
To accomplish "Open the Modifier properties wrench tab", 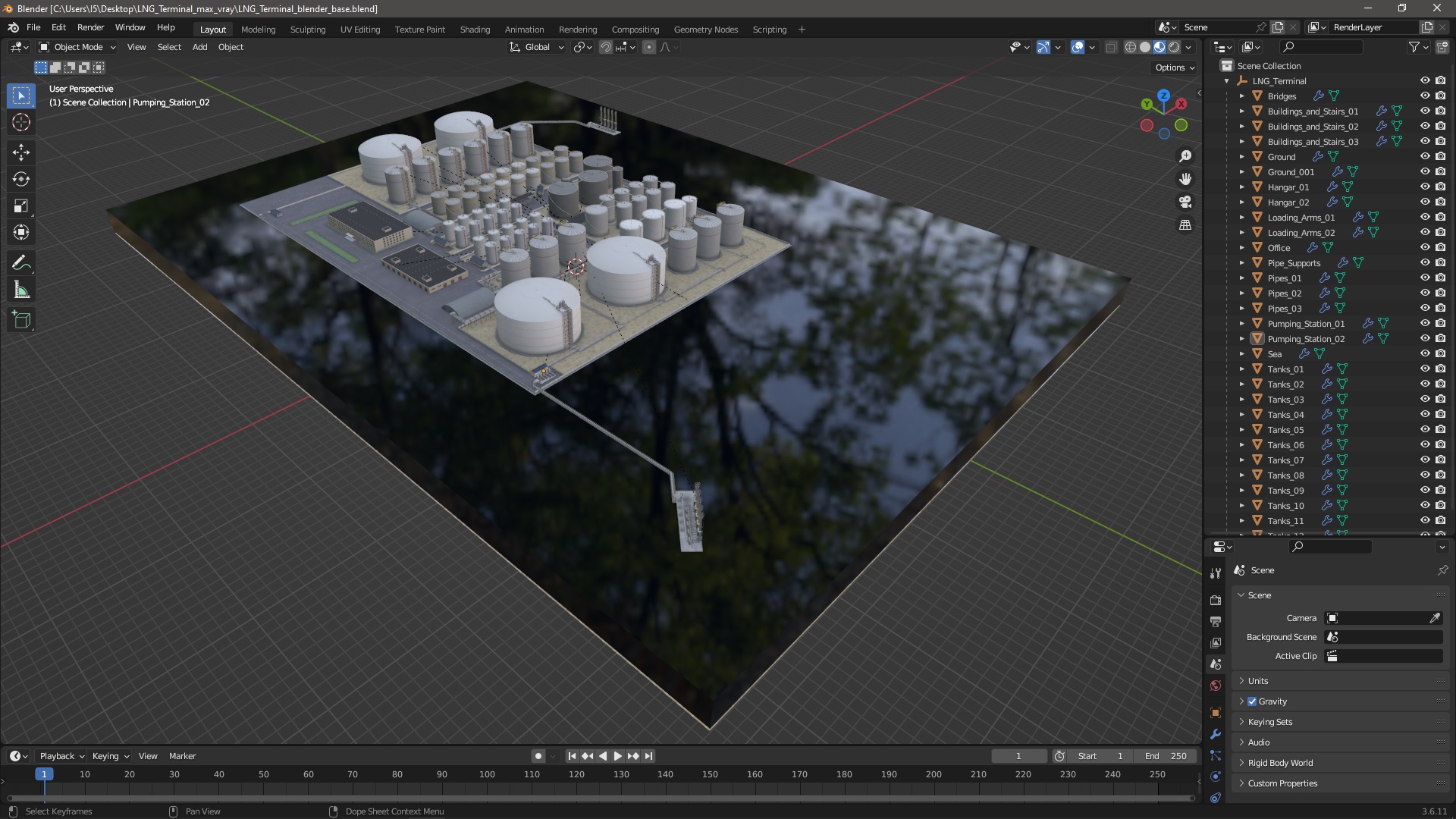I will coord(1216,734).
